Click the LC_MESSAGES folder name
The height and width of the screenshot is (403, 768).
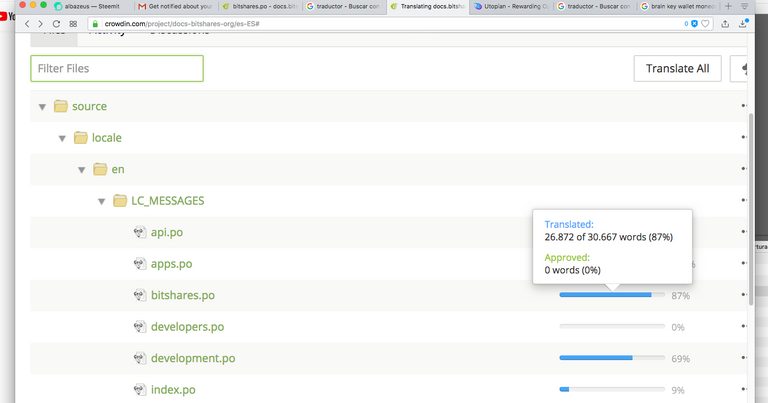pos(168,201)
